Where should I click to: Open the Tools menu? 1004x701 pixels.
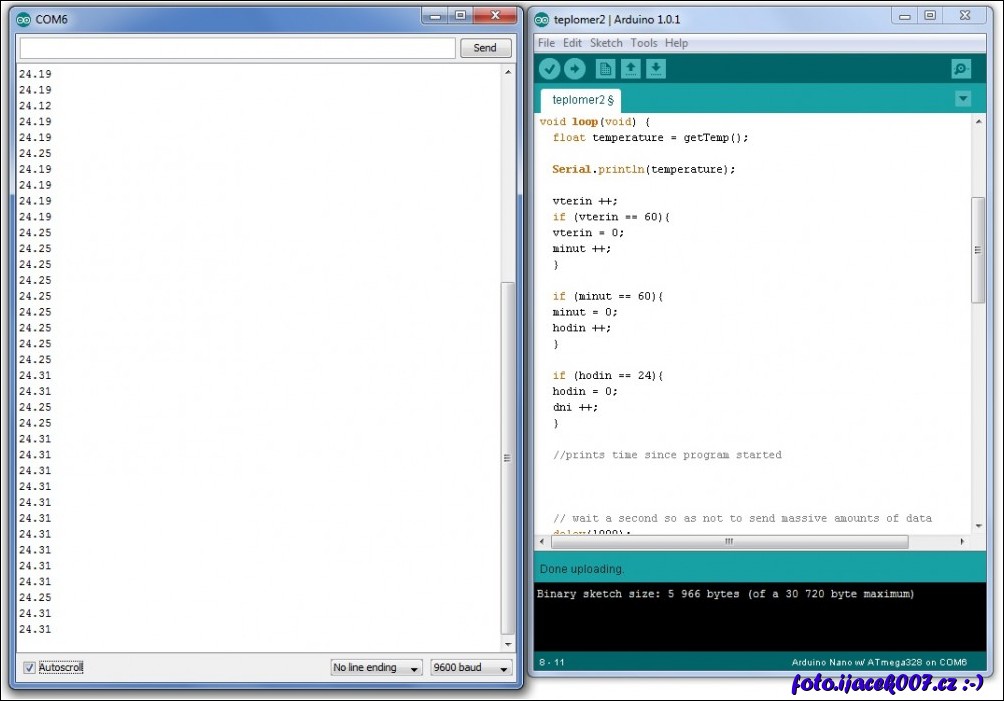(x=644, y=43)
